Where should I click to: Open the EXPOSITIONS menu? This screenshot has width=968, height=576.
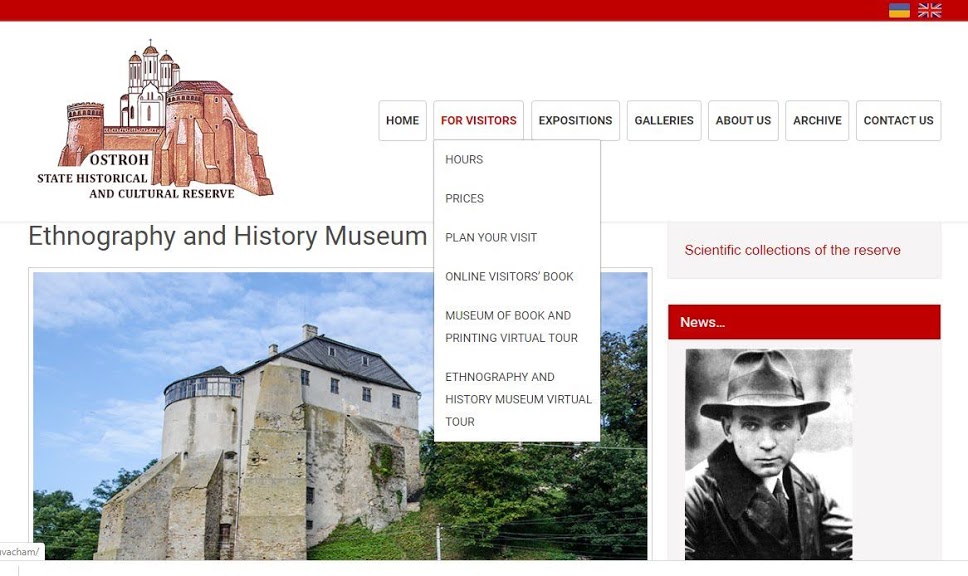(575, 120)
